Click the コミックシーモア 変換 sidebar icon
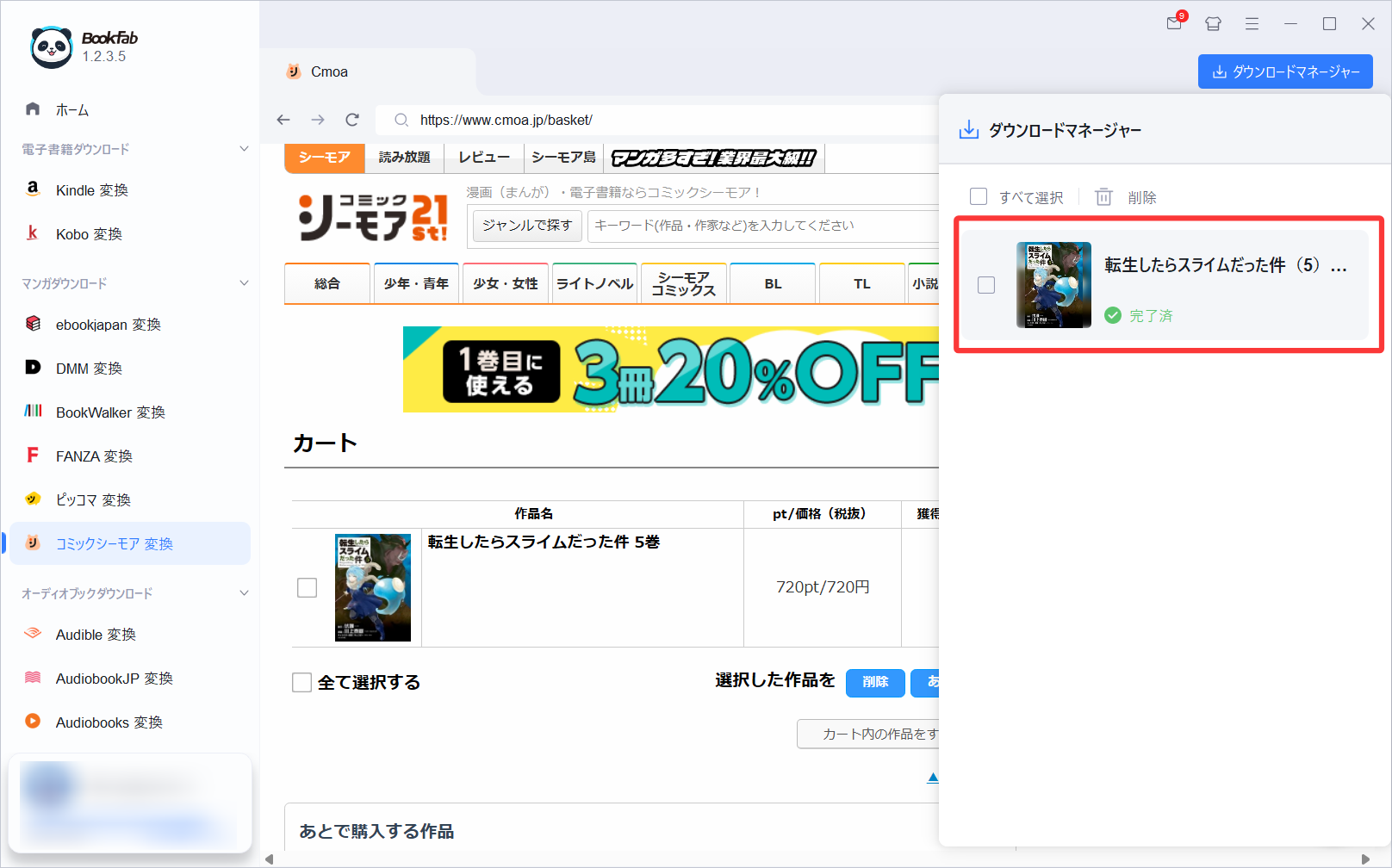This screenshot has width=1392, height=868. 33,542
